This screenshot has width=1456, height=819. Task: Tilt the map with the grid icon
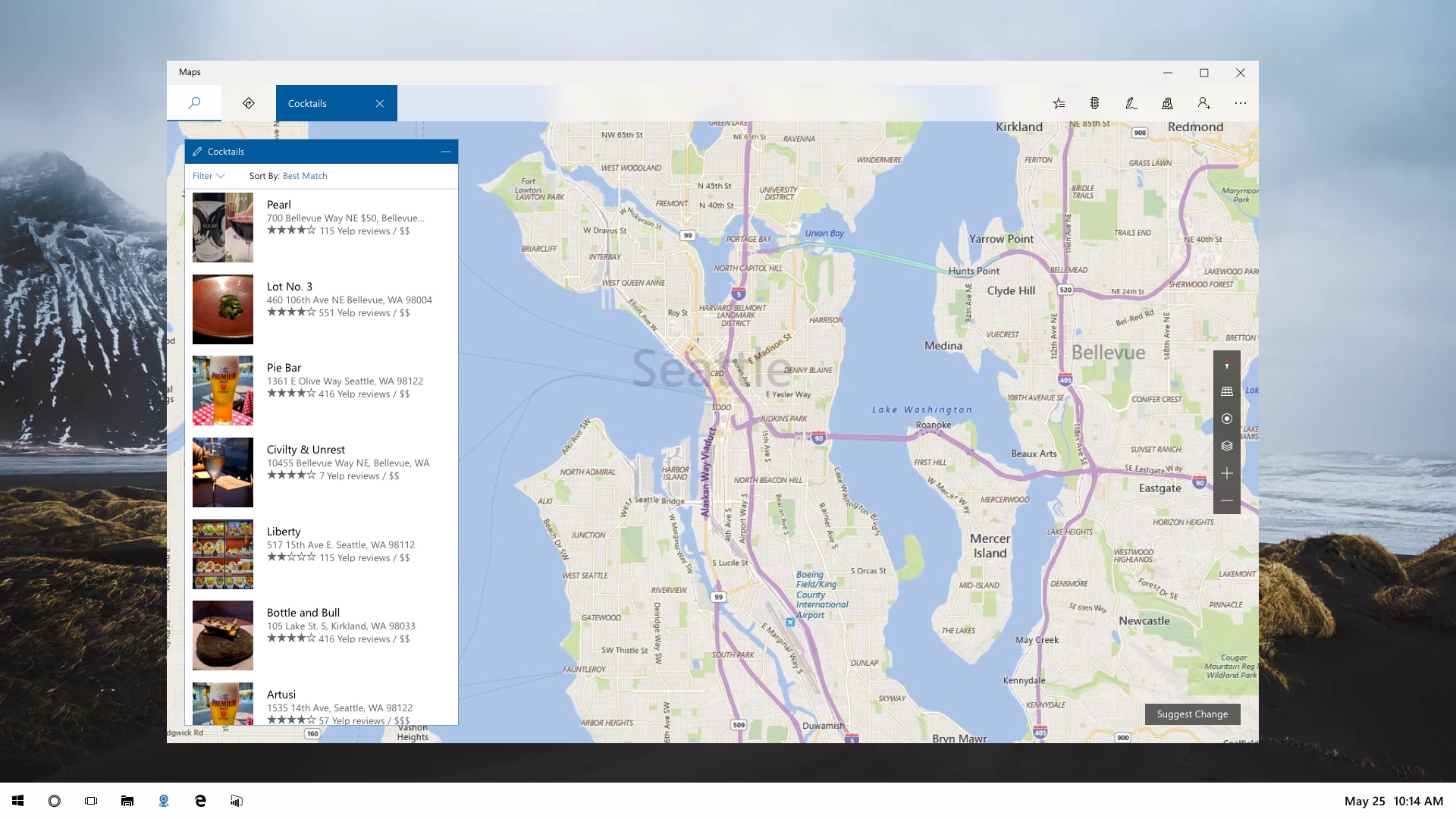pos(1227,391)
